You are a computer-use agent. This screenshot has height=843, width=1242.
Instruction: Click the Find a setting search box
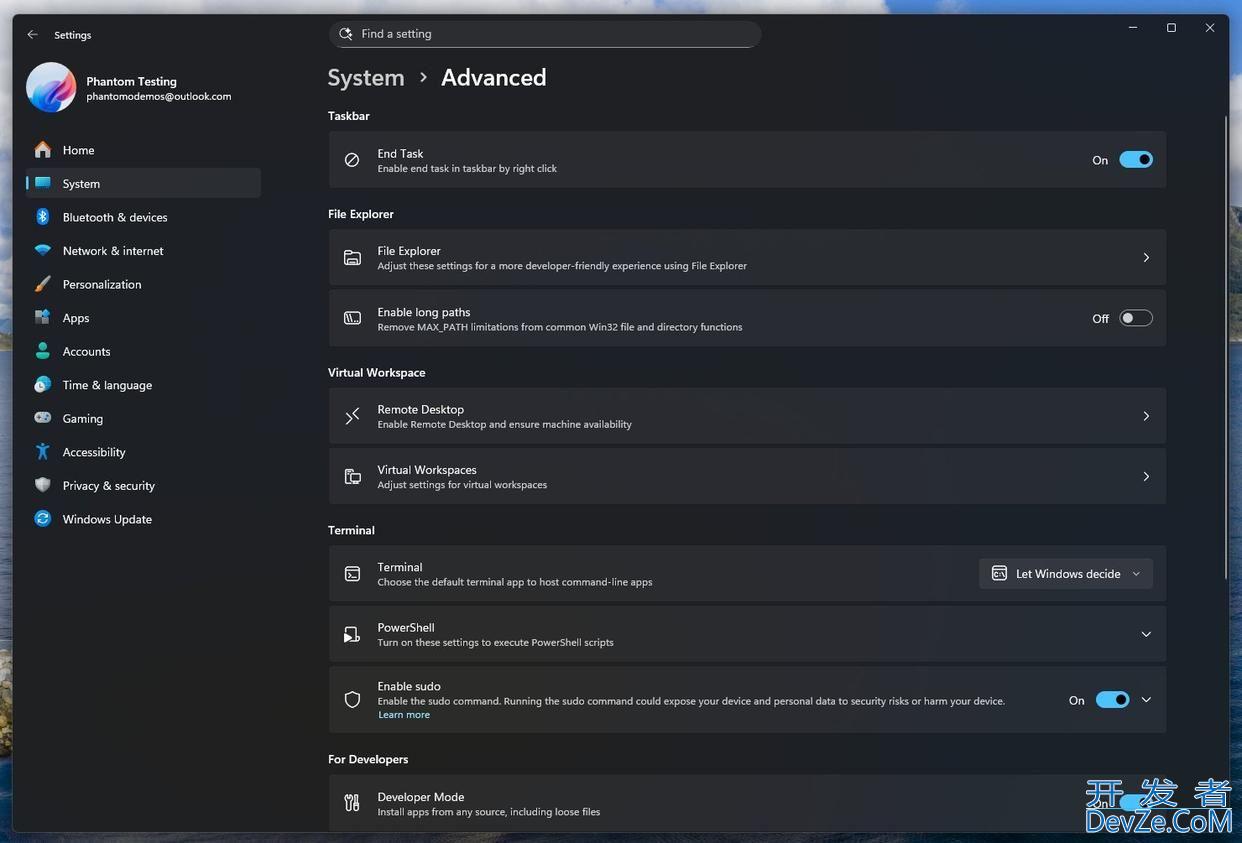pyautogui.click(x=545, y=34)
